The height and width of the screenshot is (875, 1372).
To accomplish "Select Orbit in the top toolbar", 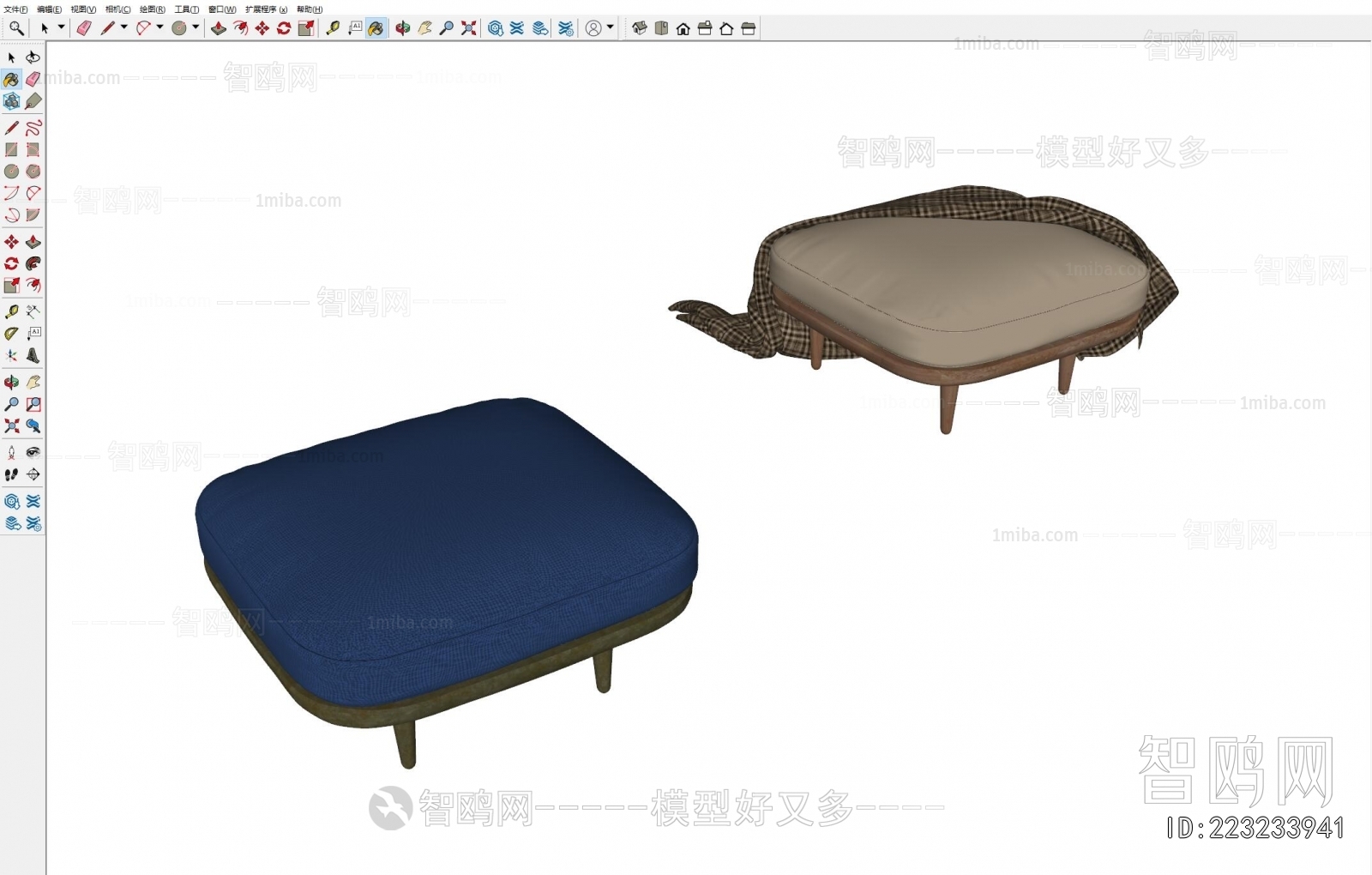I will (403, 28).
